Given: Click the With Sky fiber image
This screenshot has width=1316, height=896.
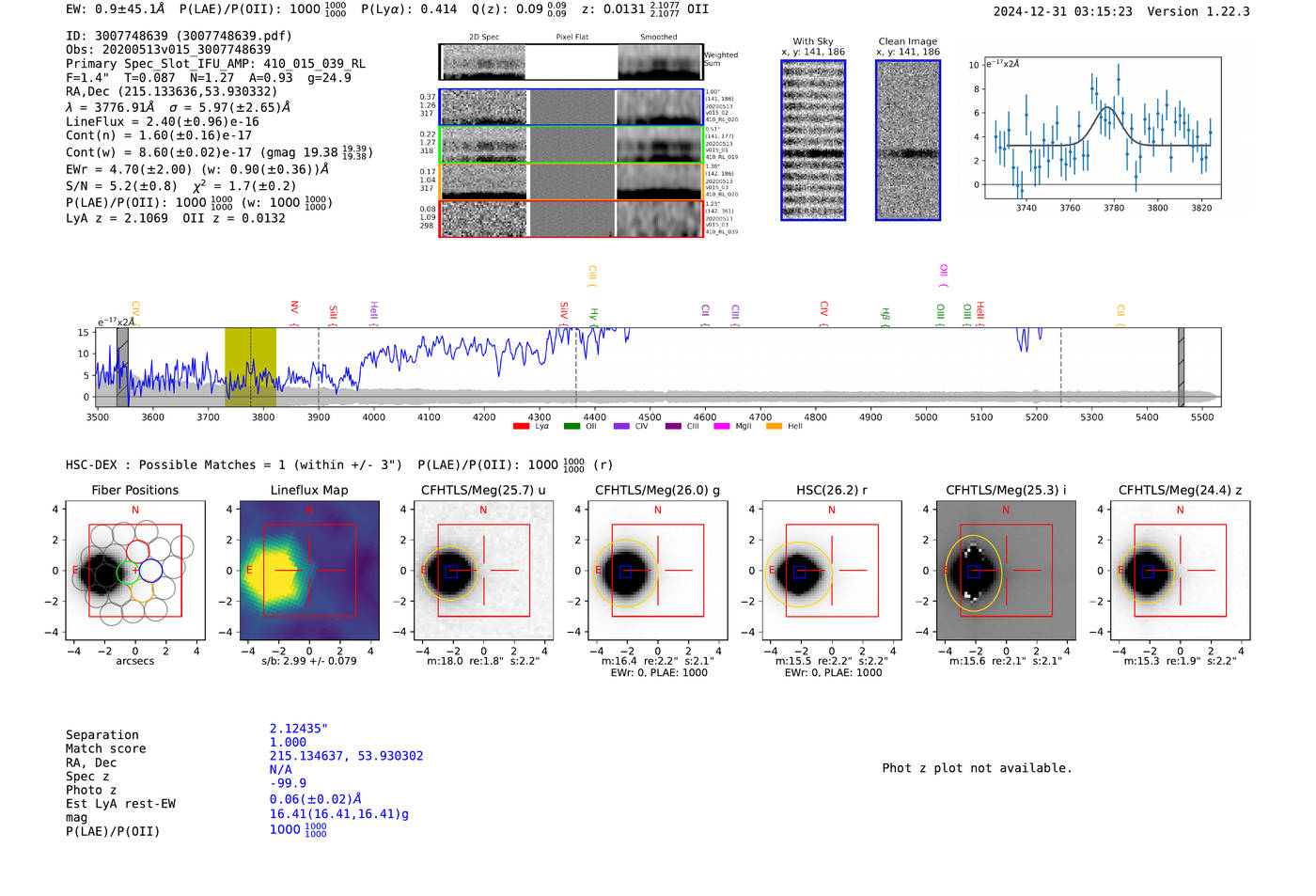Looking at the screenshot, I should pos(813,140).
